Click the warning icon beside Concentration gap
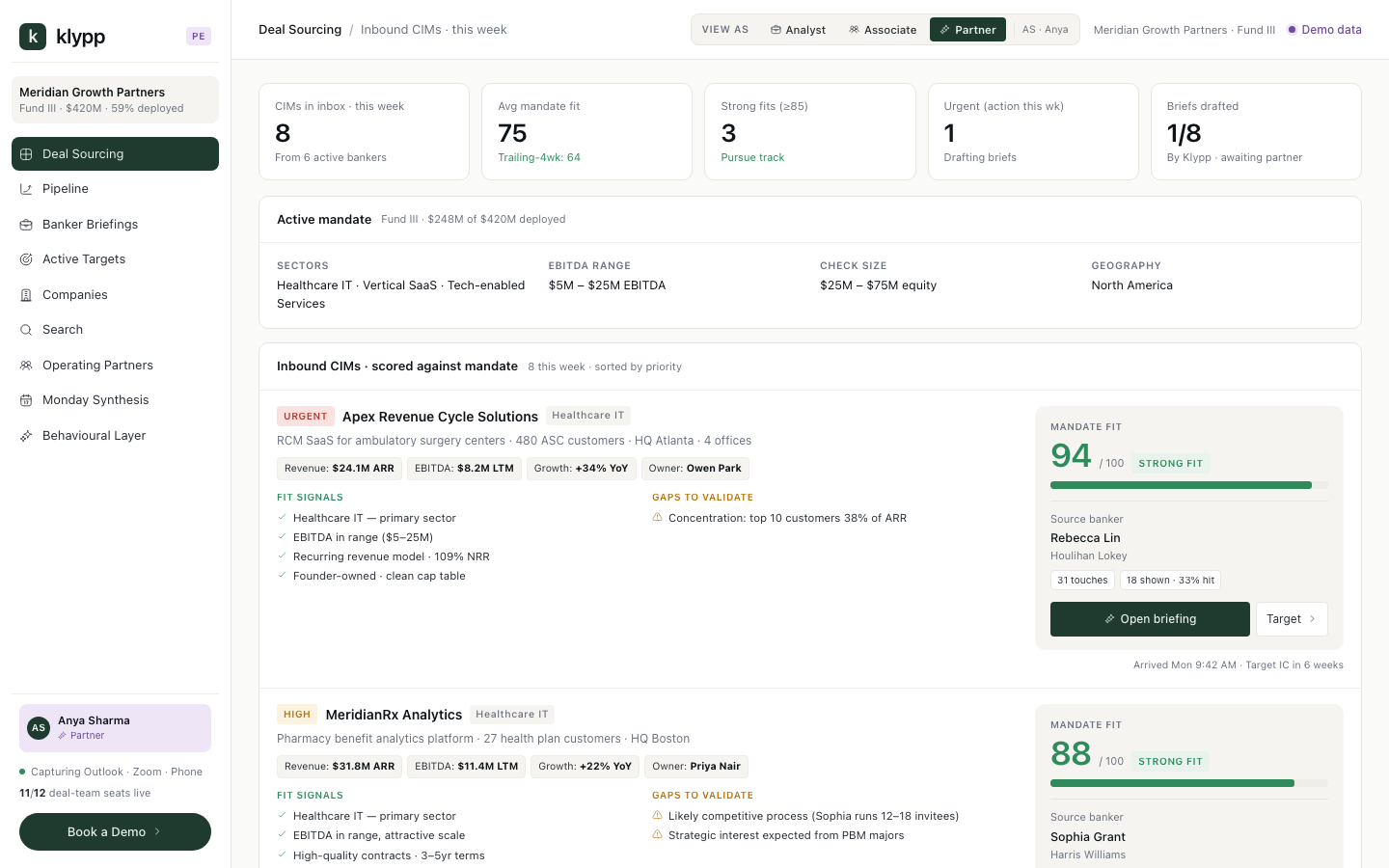1389x868 pixels. click(657, 518)
